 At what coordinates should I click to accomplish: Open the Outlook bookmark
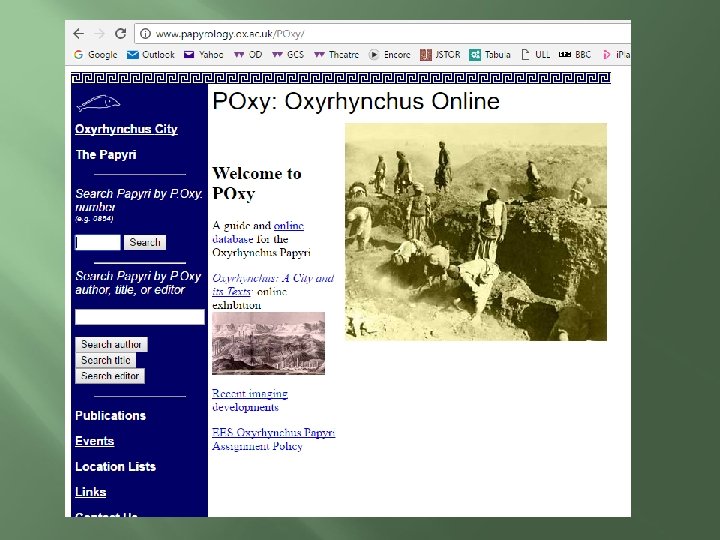(151, 55)
